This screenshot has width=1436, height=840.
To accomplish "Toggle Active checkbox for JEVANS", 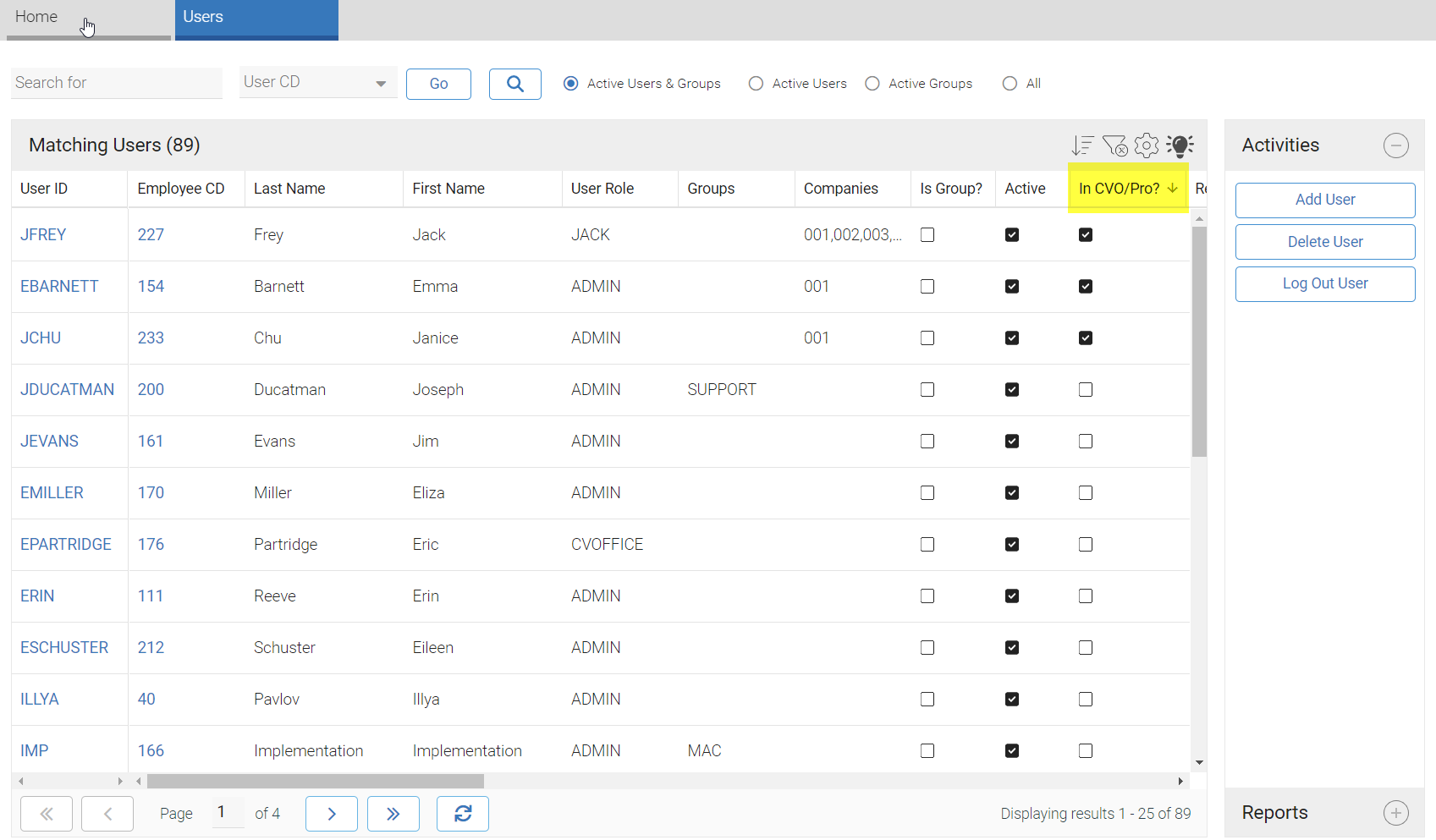I will click(1012, 442).
